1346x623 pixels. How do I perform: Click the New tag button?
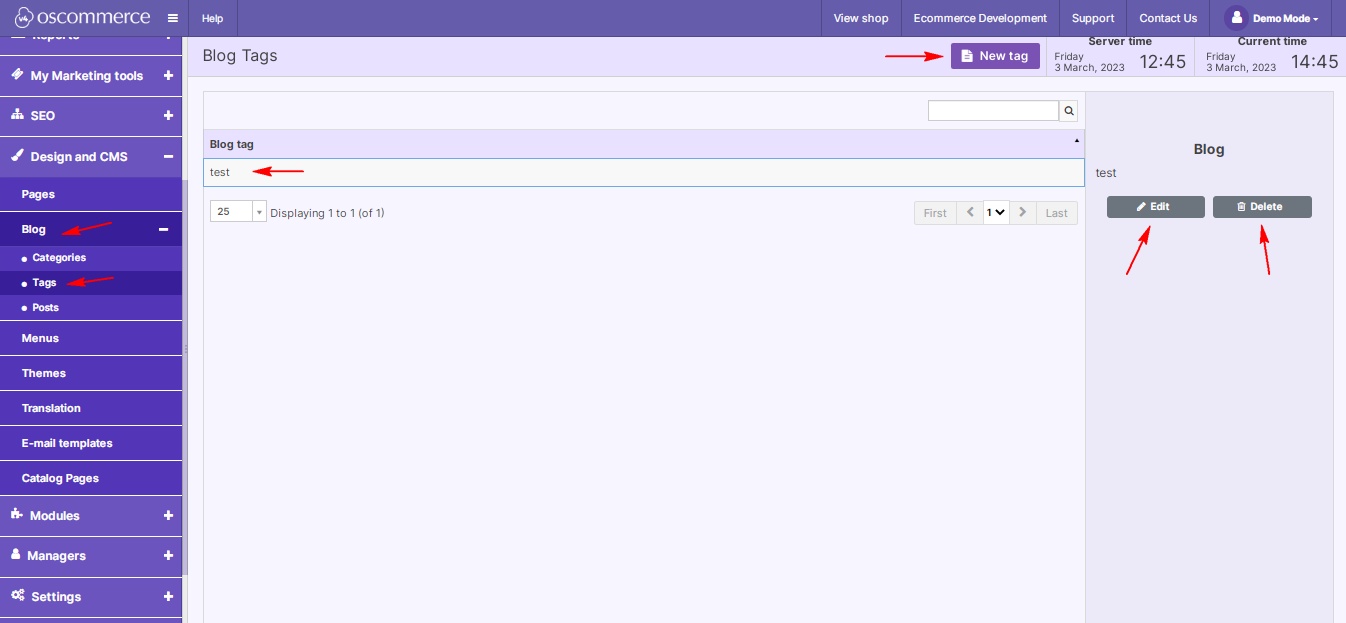click(x=995, y=56)
